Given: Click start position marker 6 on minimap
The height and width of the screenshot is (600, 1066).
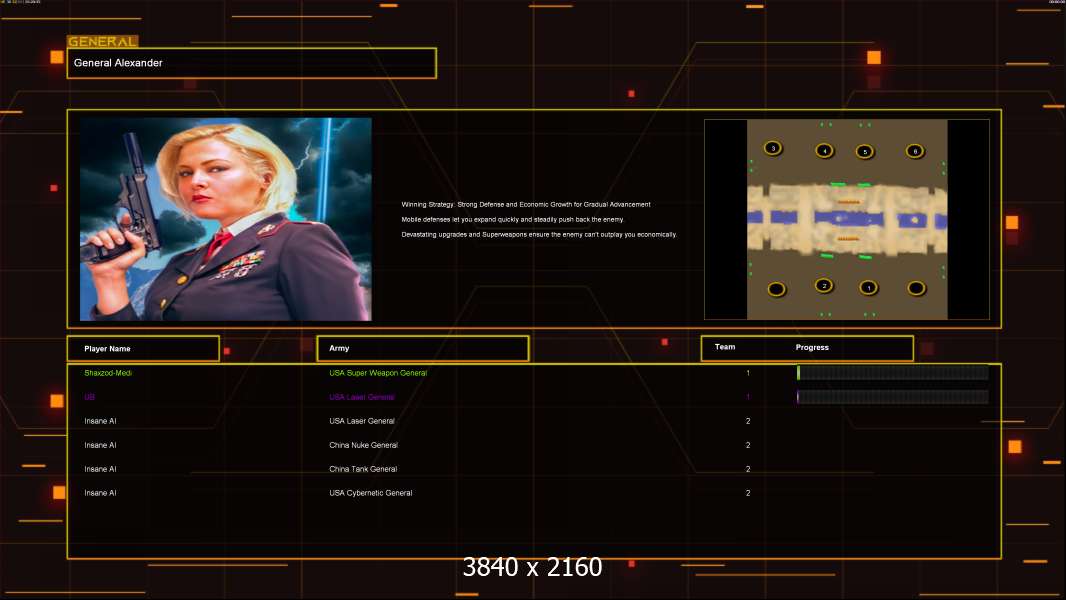Looking at the screenshot, I should click(915, 151).
